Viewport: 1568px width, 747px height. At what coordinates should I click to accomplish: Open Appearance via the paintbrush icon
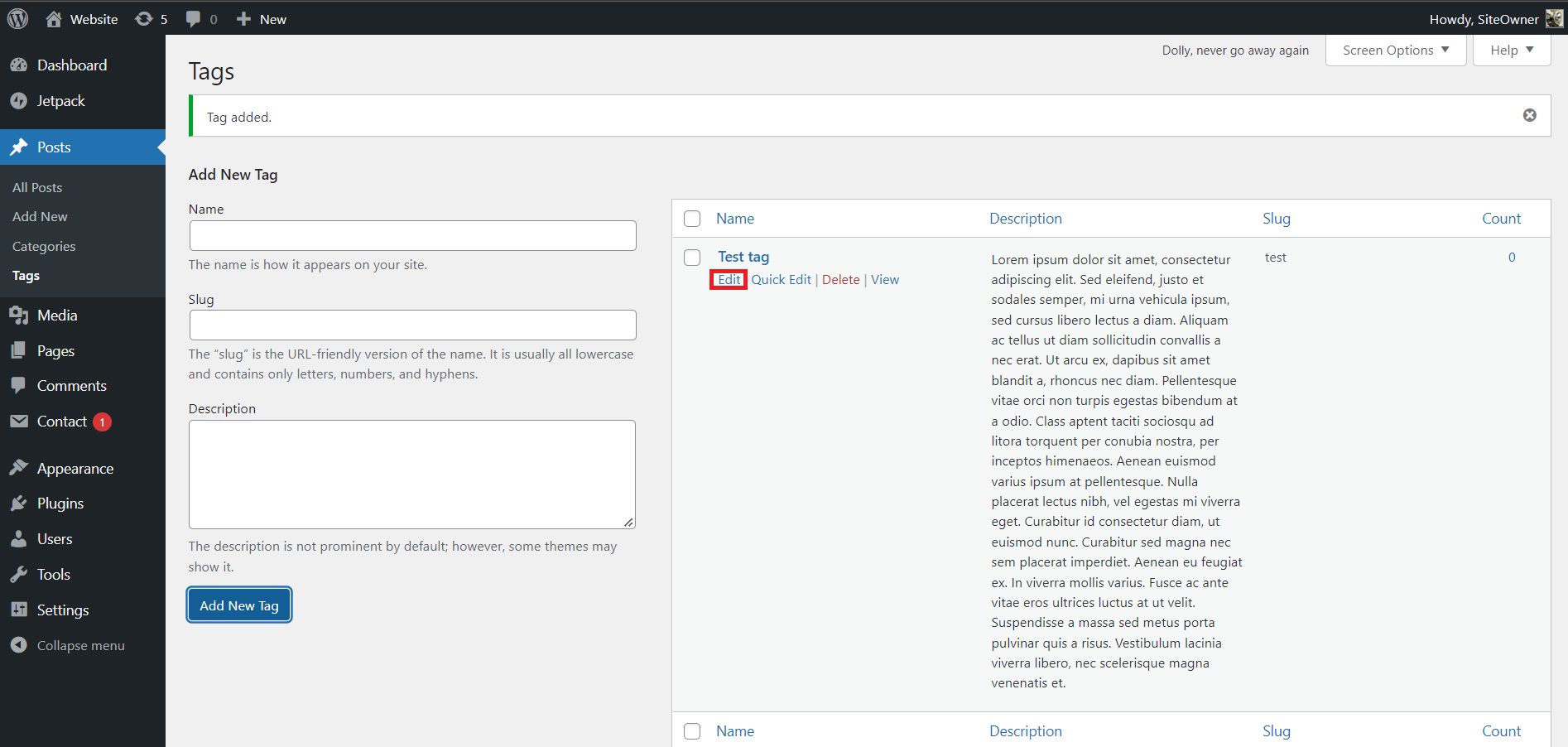coord(20,468)
